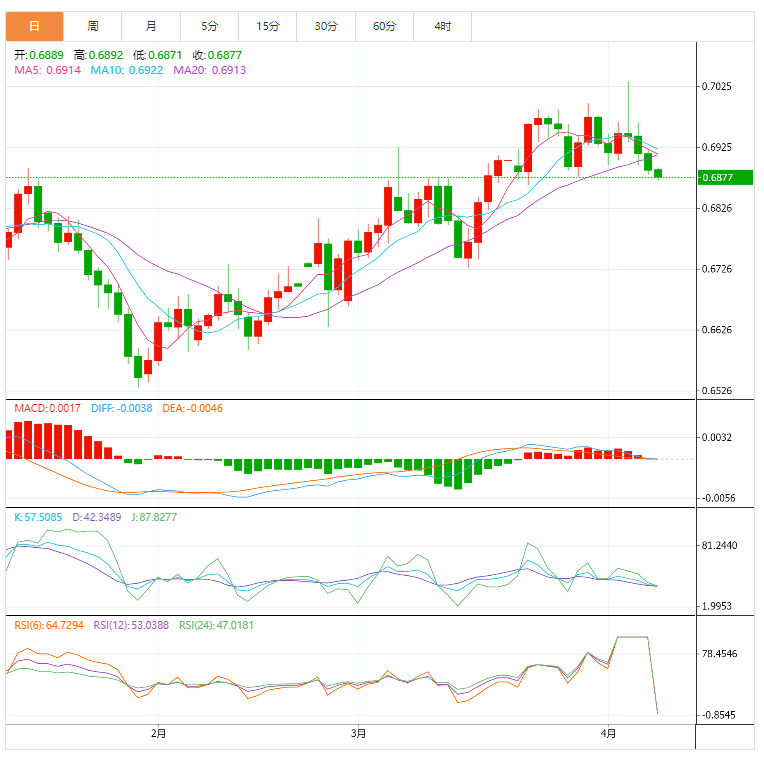Image resolution: width=764 pixels, height=758 pixels.
Task: Click the MA10: 0.6922 legend label
Action: click(127, 70)
